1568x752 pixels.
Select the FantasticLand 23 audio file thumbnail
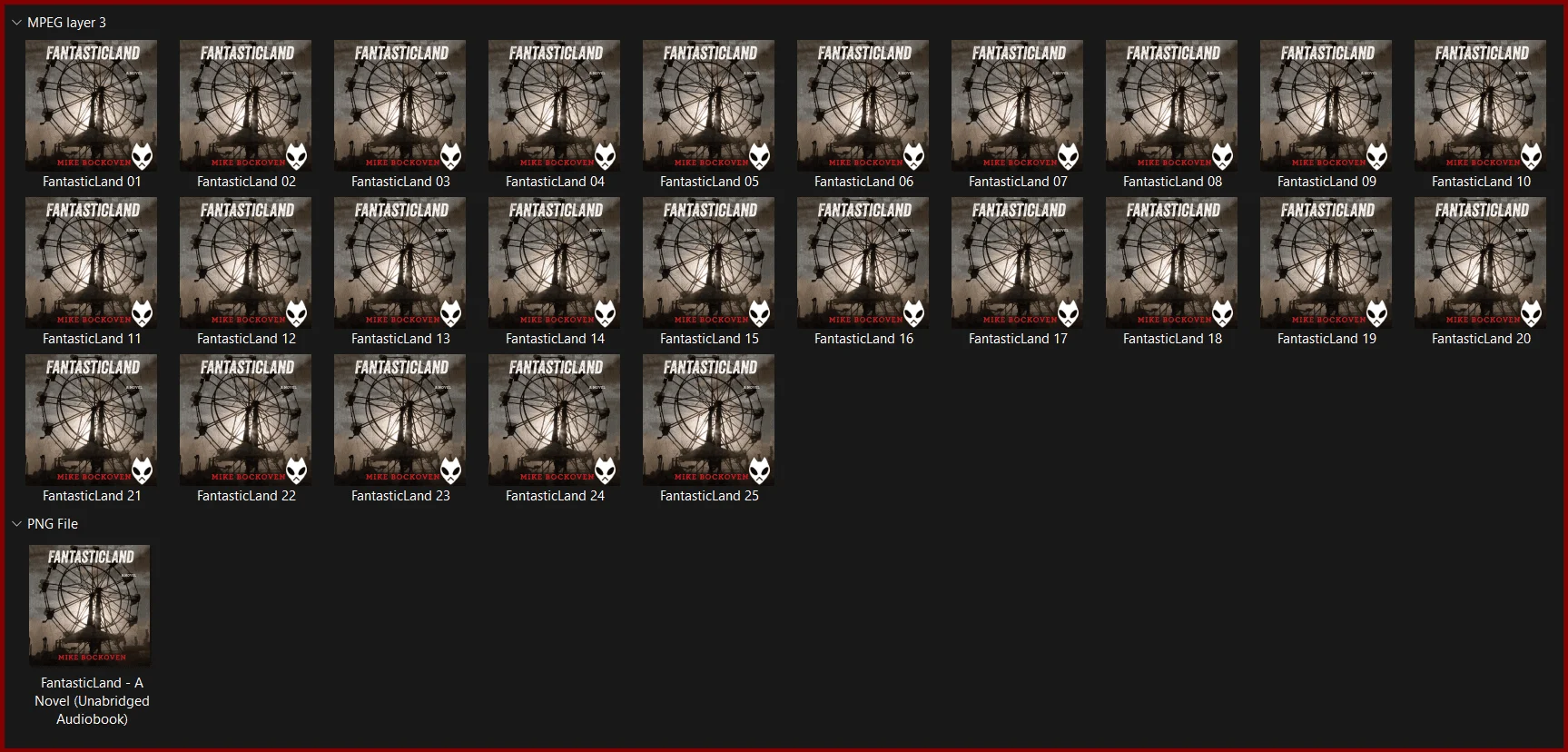(x=400, y=420)
